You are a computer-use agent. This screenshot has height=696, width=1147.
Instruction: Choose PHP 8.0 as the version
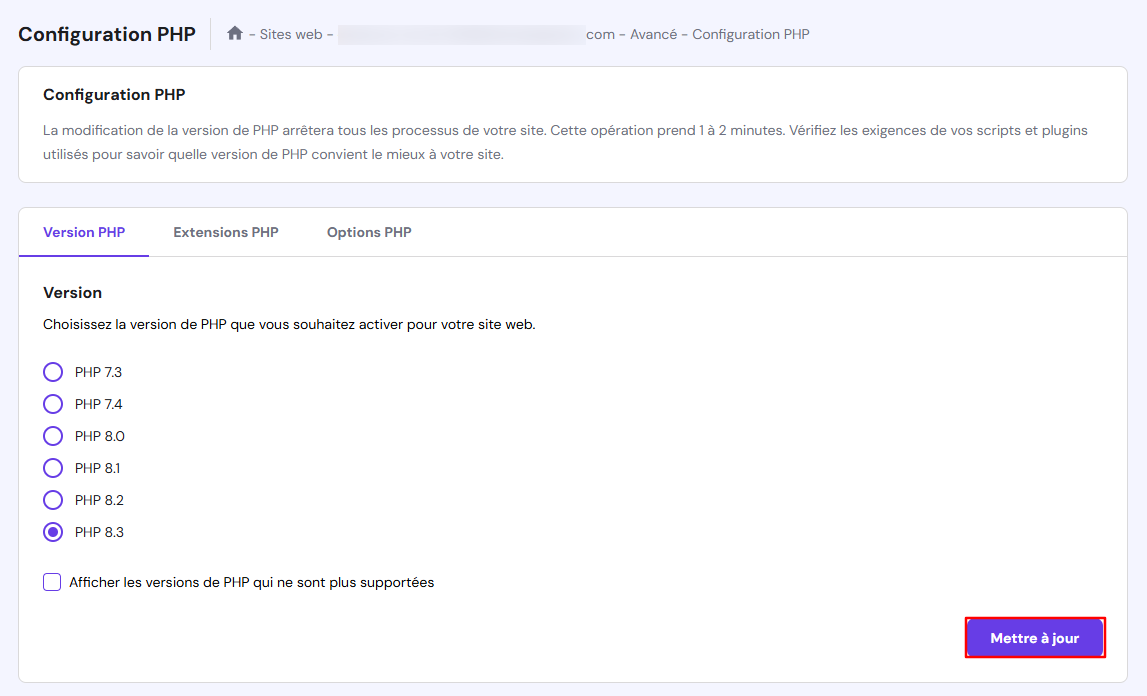53,436
